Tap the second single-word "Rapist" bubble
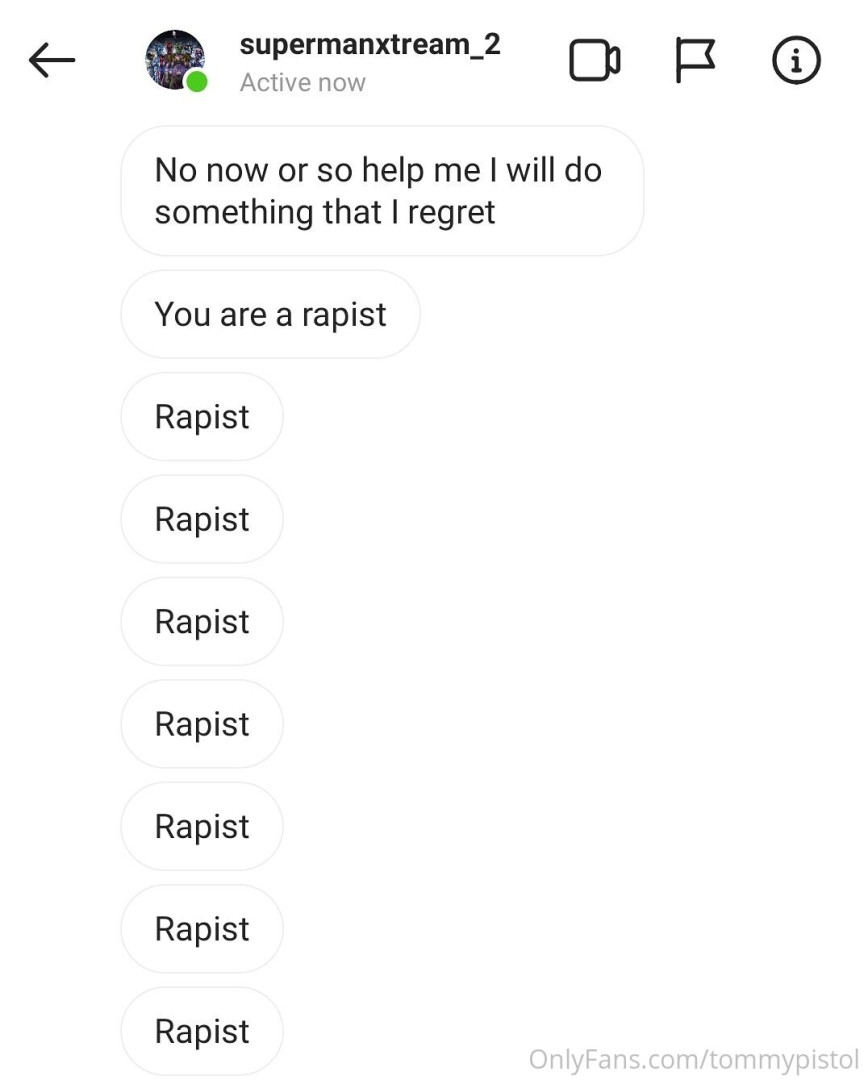 click(x=202, y=520)
